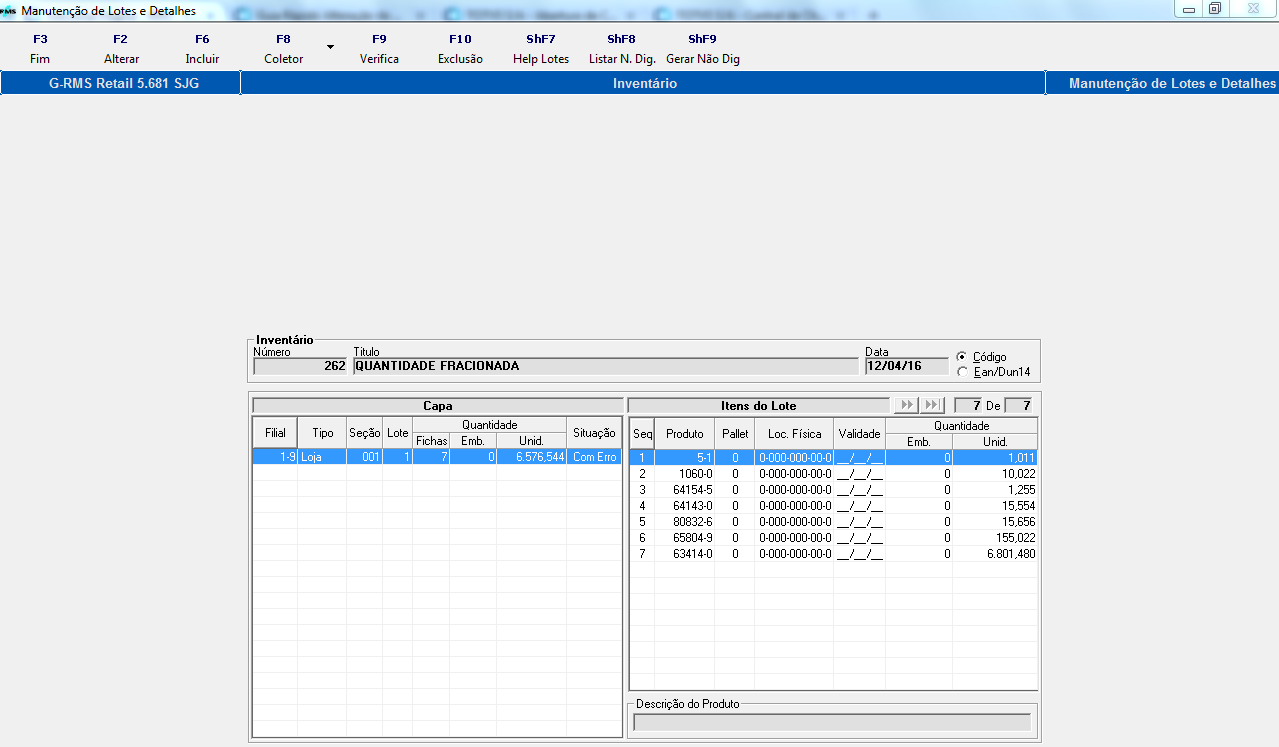Click the F9 Verifica toolbar button
This screenshot has width=1279, height=747.
coord(379,49)
